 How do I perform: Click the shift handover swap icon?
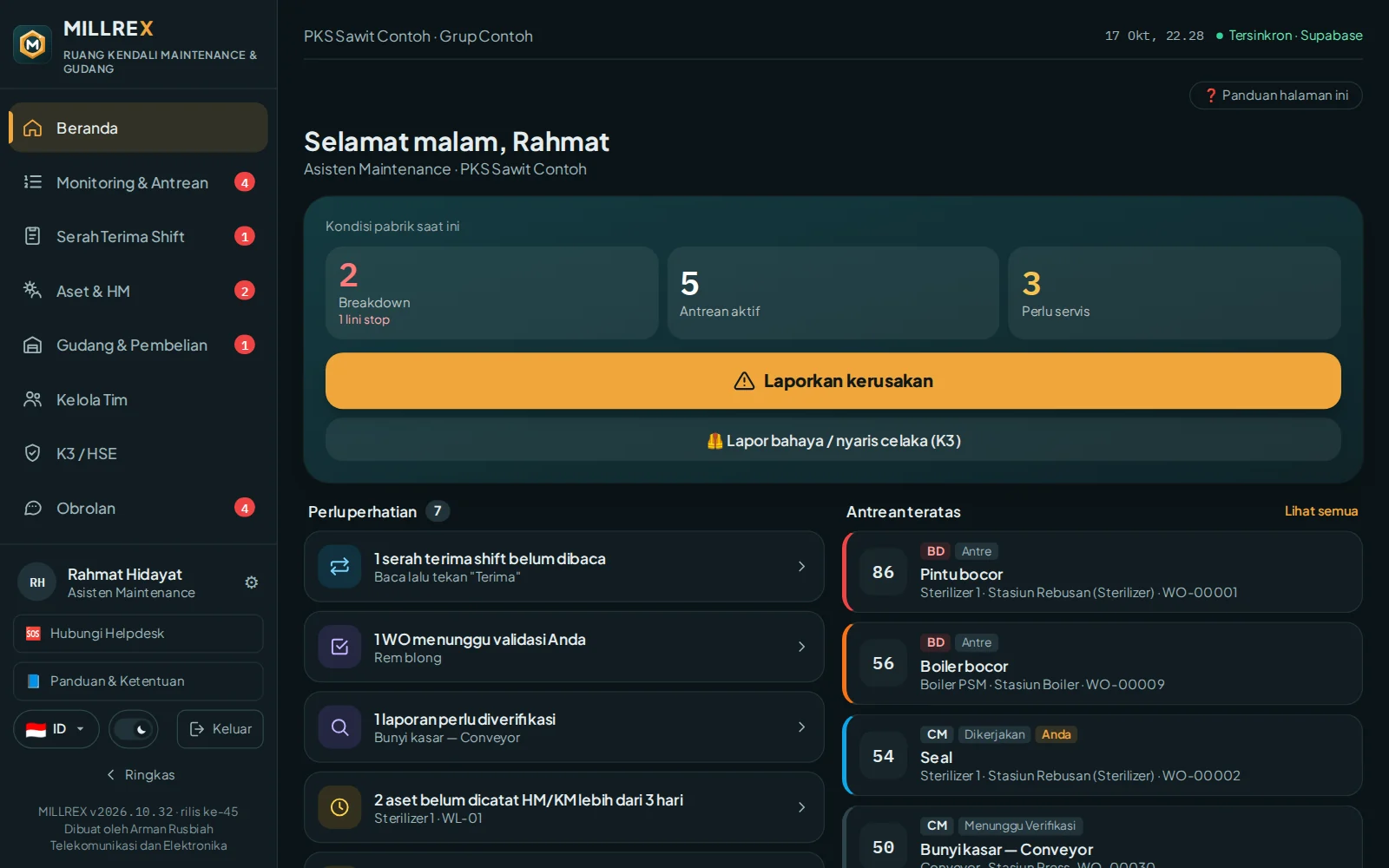tap(339, 567)
